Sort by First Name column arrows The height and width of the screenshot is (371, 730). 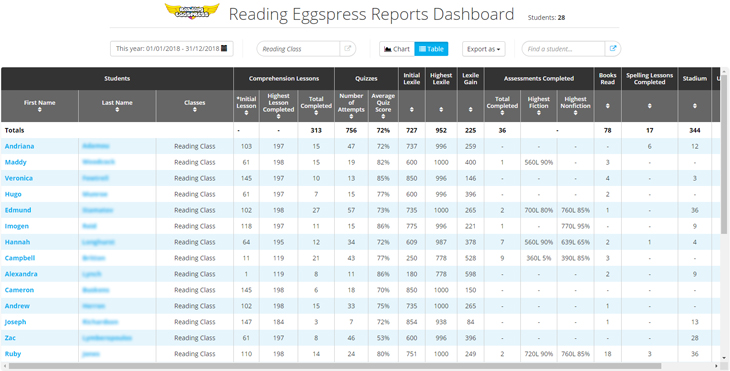click(40, 110)
